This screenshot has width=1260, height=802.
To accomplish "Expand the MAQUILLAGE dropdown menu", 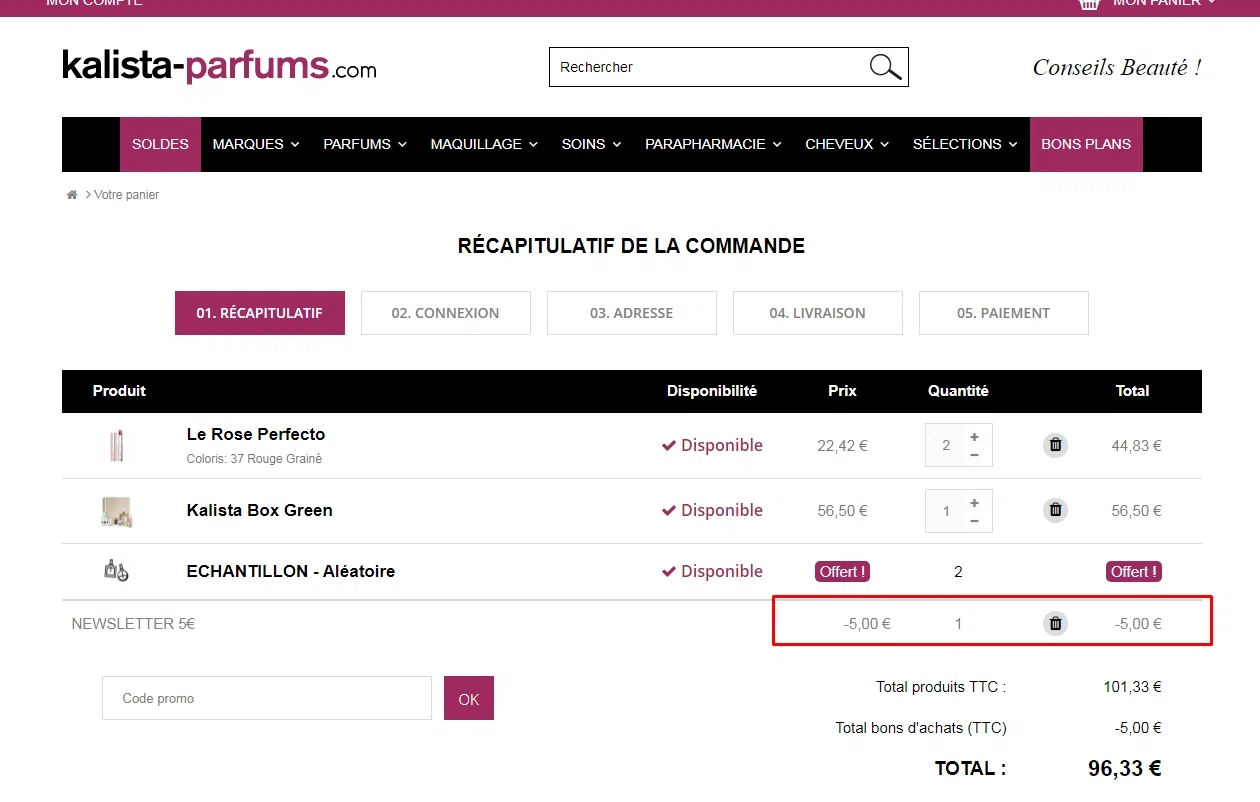I will [x=484, y=144].
